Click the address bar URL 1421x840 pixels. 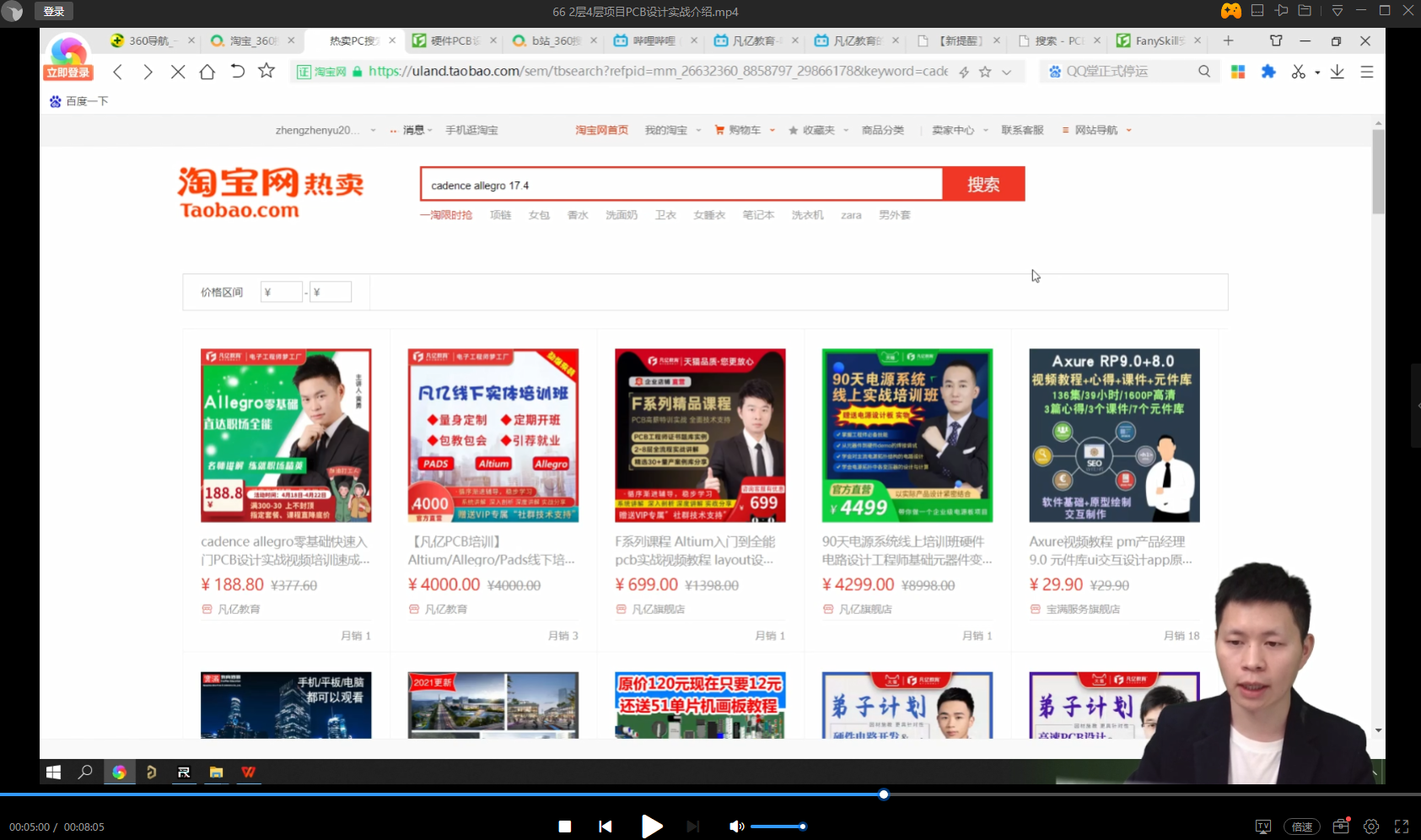coord(658,72)
